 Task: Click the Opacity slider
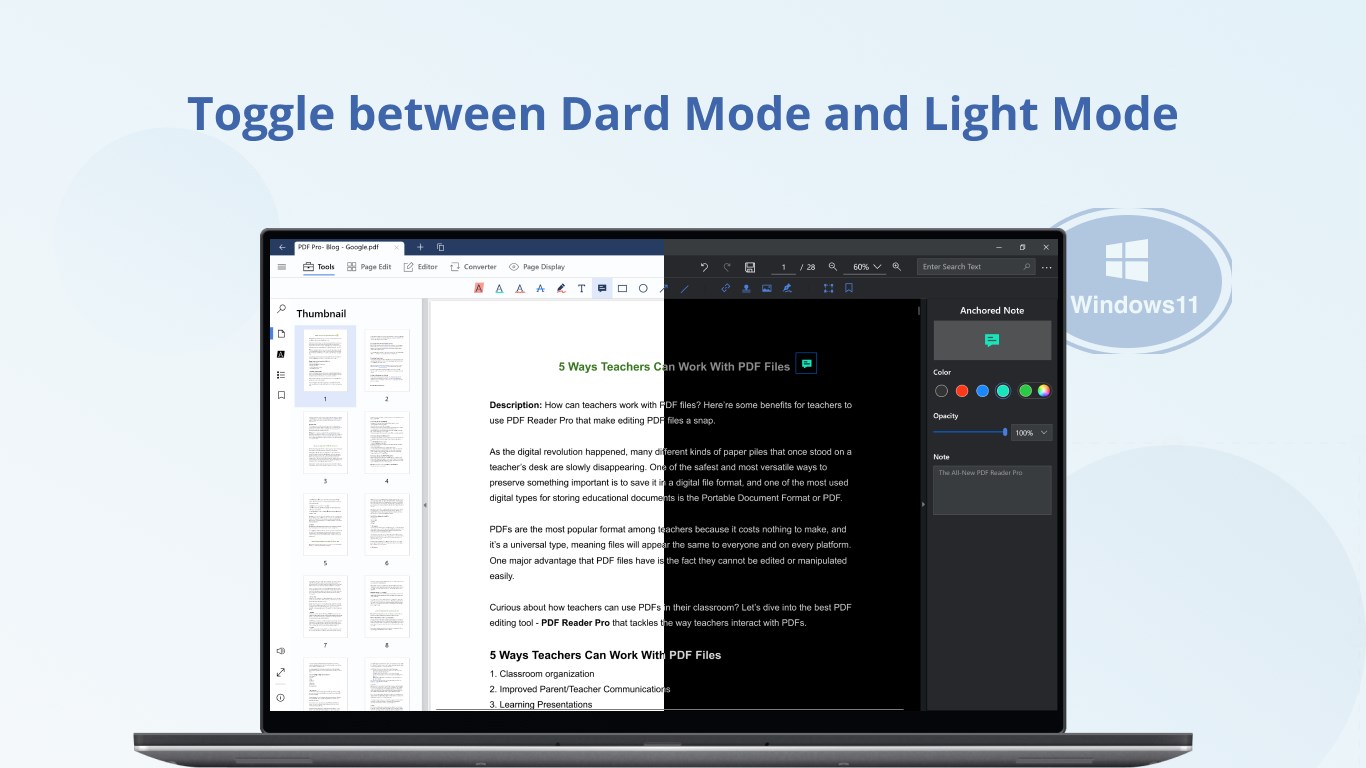point(970,432)
